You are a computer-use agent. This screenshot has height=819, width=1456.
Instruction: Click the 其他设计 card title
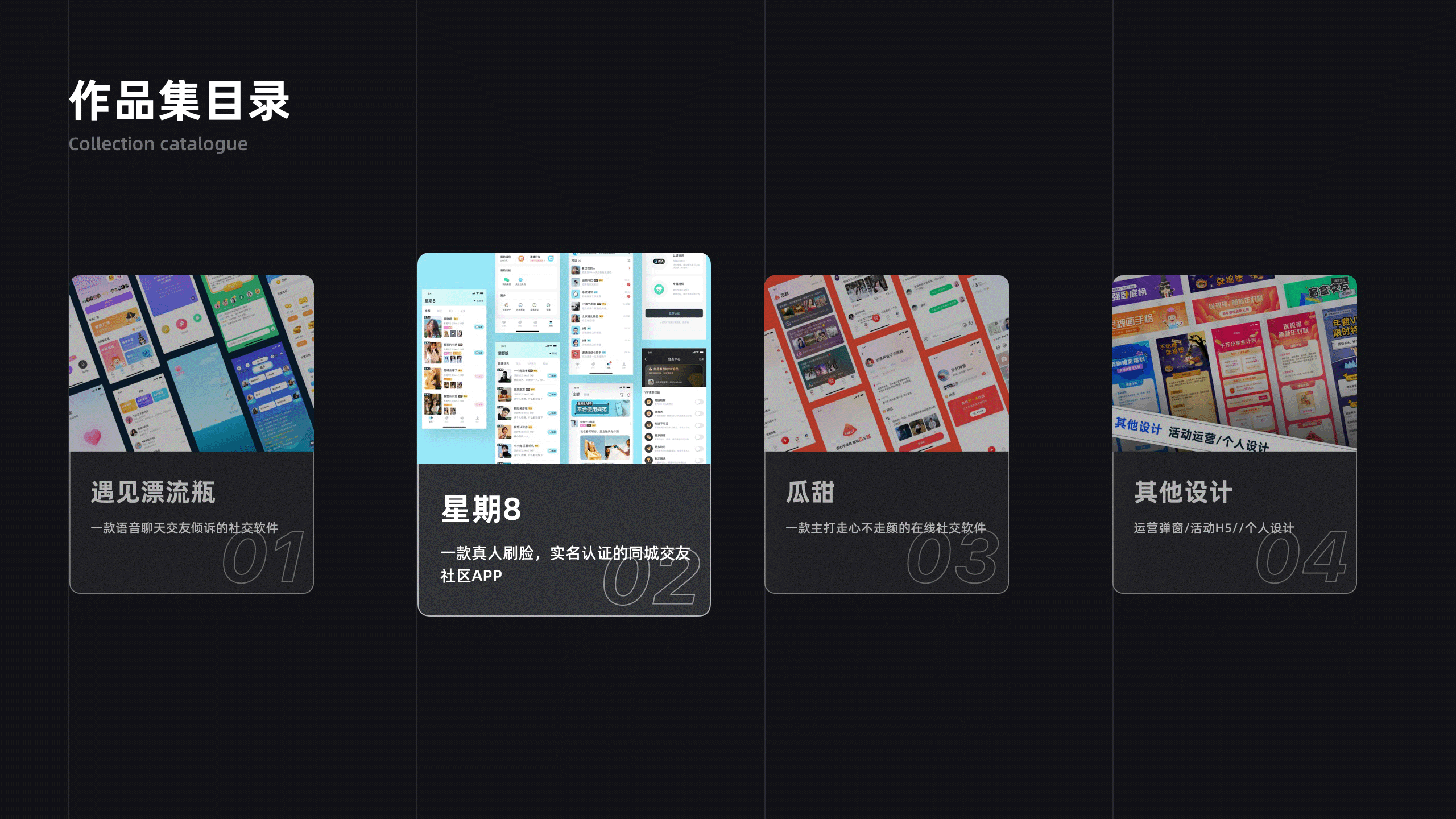tap(1184, 493)
